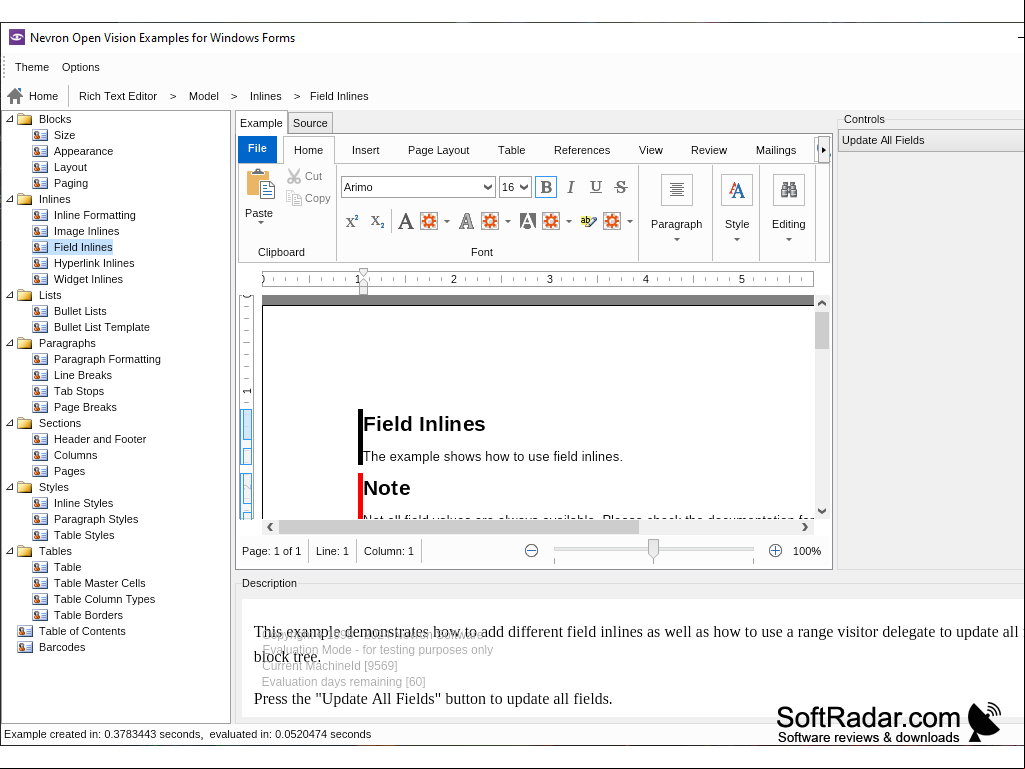Screen dimensions: 1025x769
Task: Click the Tables folder icon
Action: (25, 551)
